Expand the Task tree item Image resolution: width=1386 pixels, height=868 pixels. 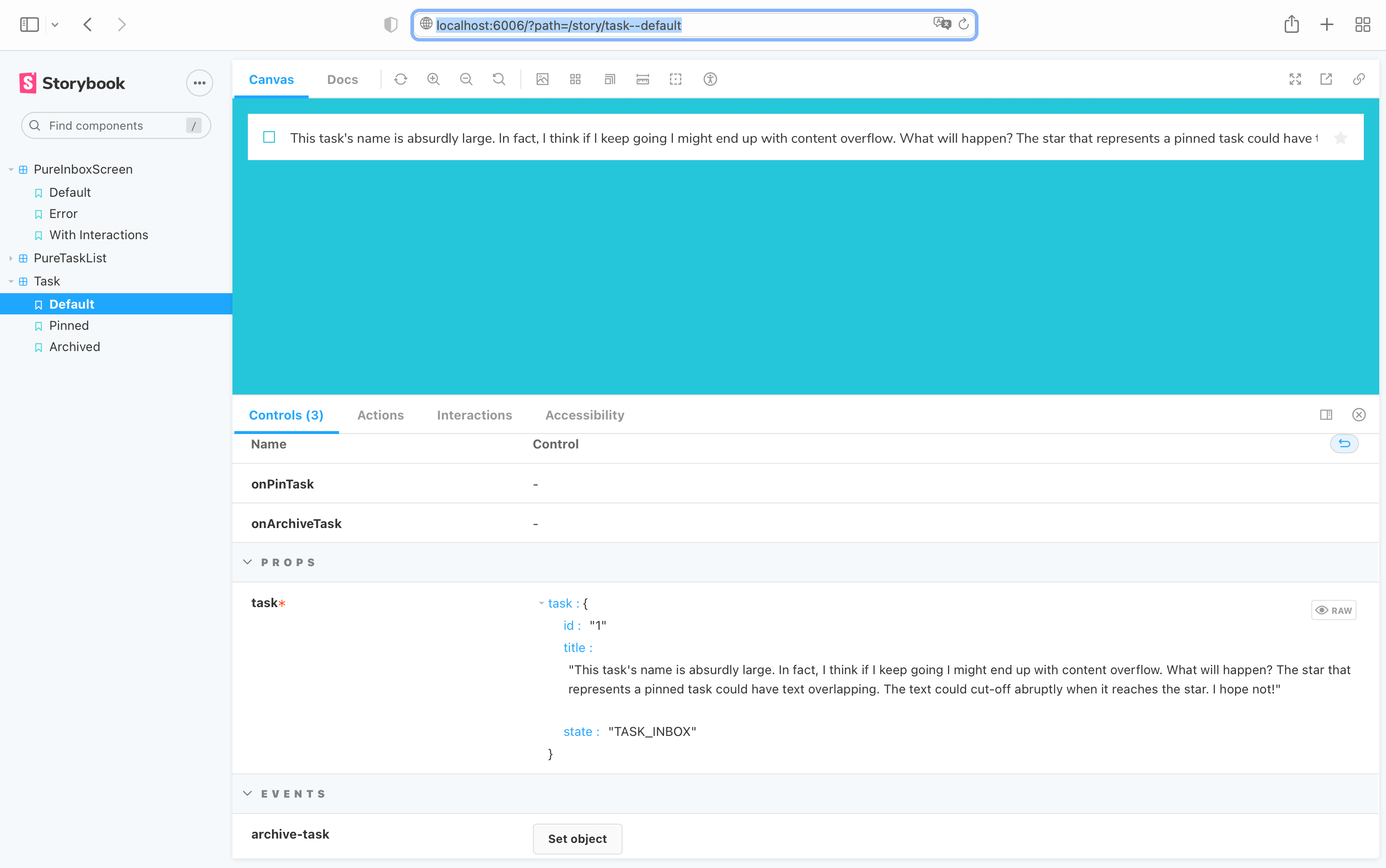pos(10,281)
